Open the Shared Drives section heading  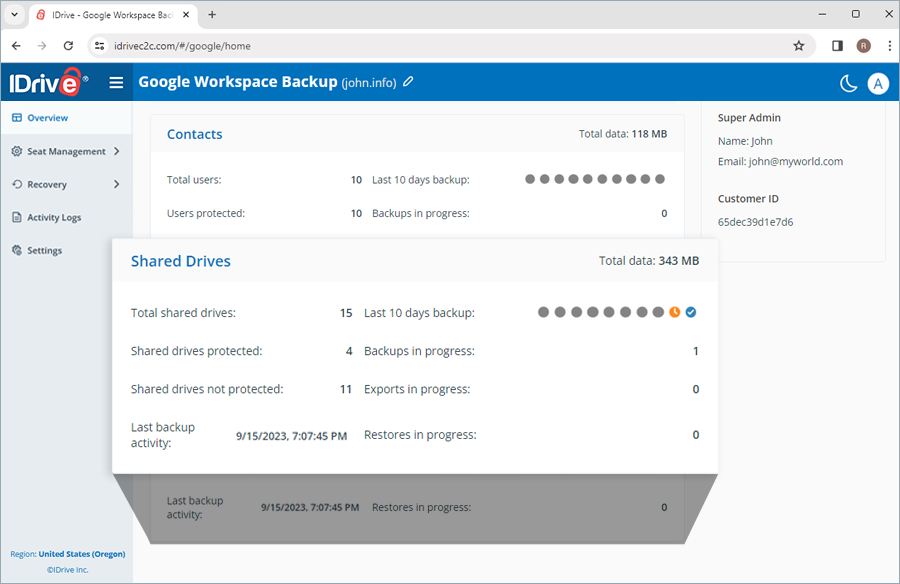[181, 261]
